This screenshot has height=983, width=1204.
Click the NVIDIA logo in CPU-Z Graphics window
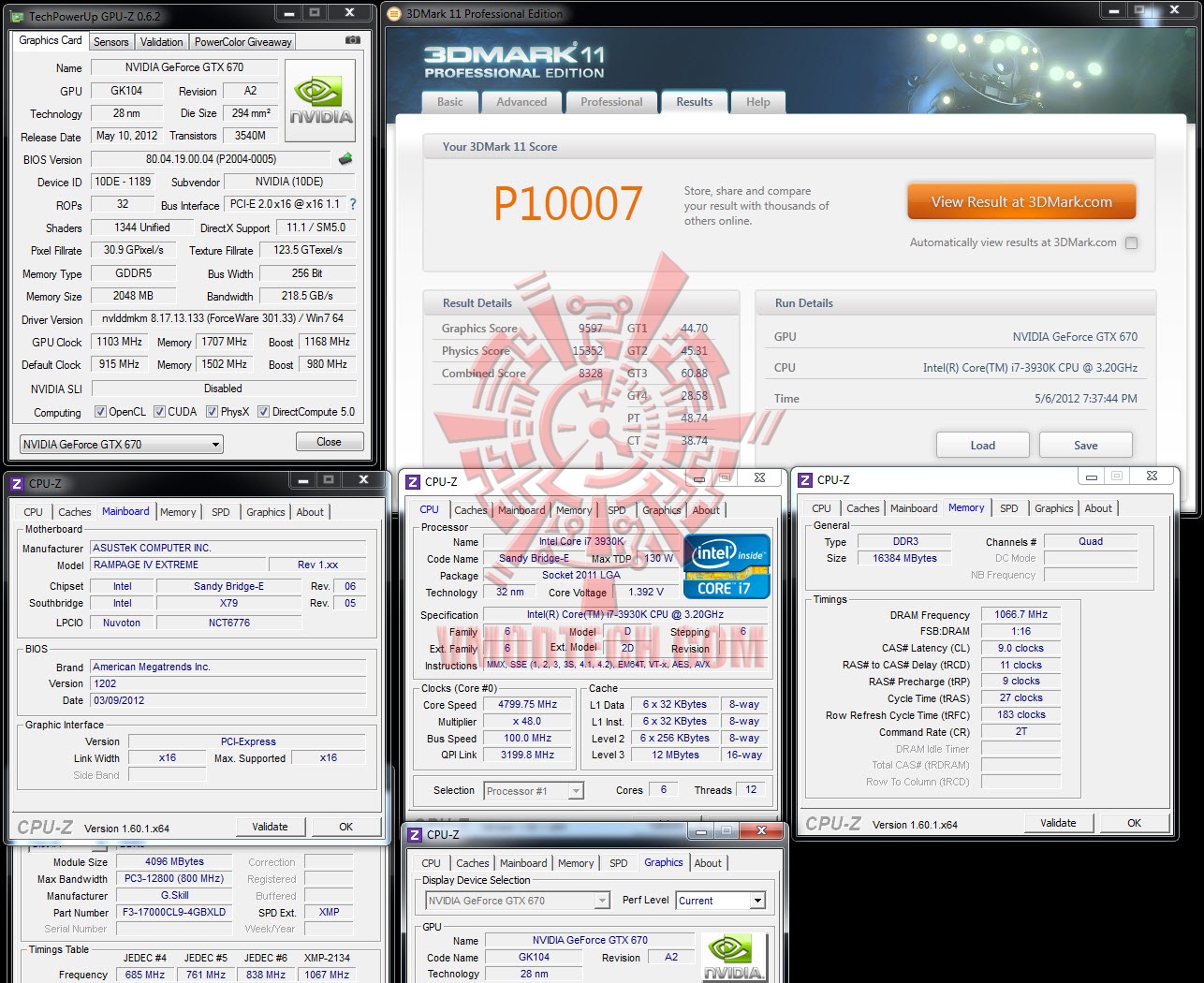733,957
